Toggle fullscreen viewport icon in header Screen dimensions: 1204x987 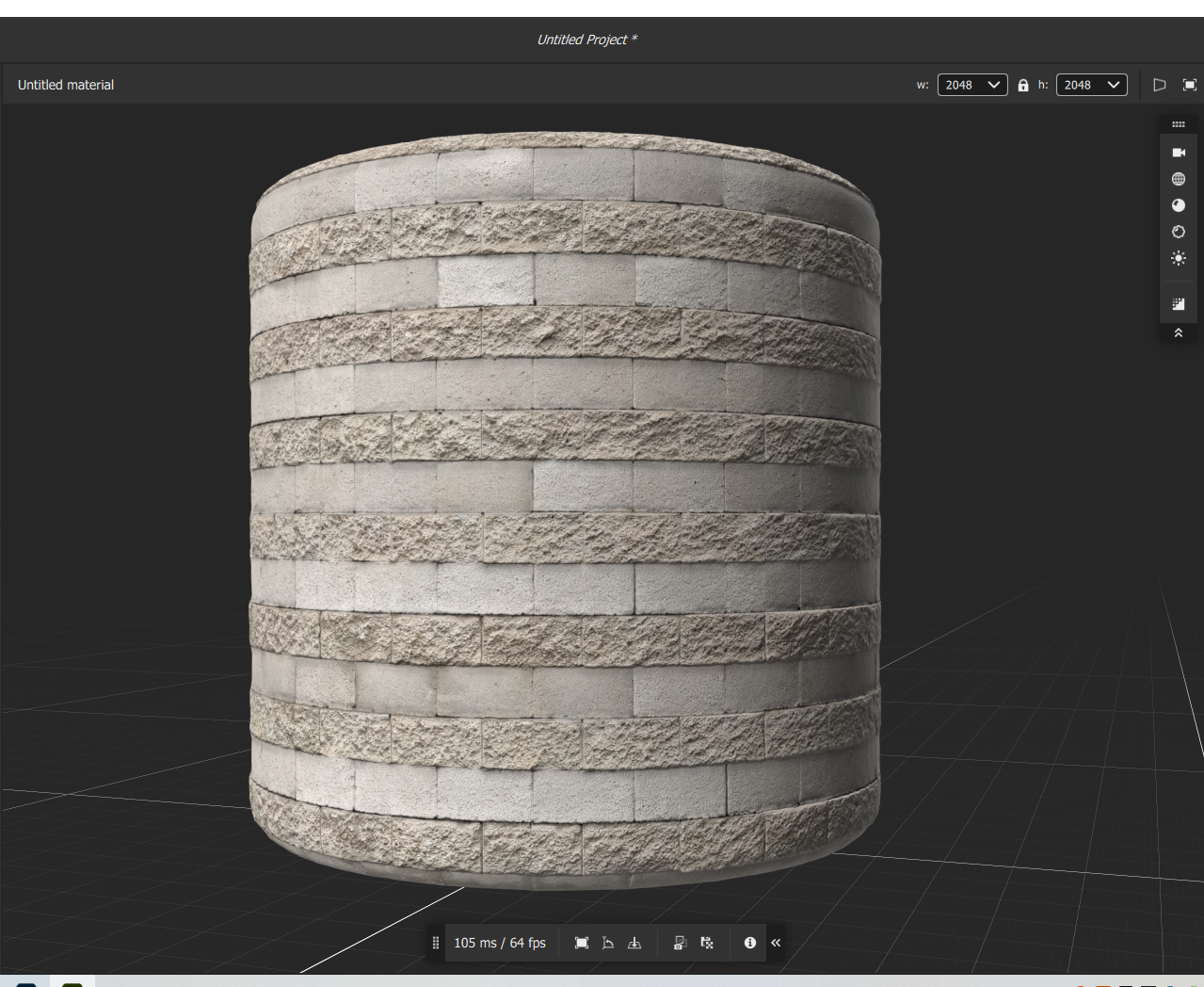click(x=1190, y=85)
